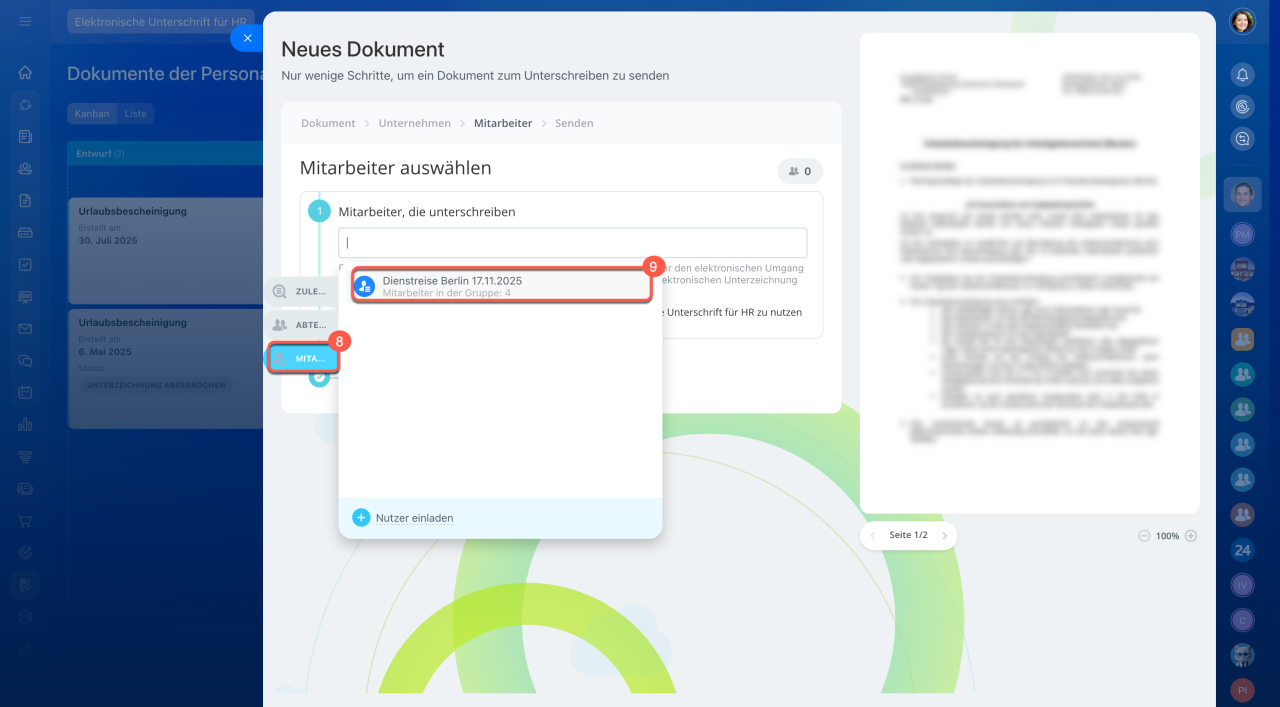The height and width of the screenshot is (707, 1280).
Task: Open the PI avatar in right panel
Action: [1242, 690]
